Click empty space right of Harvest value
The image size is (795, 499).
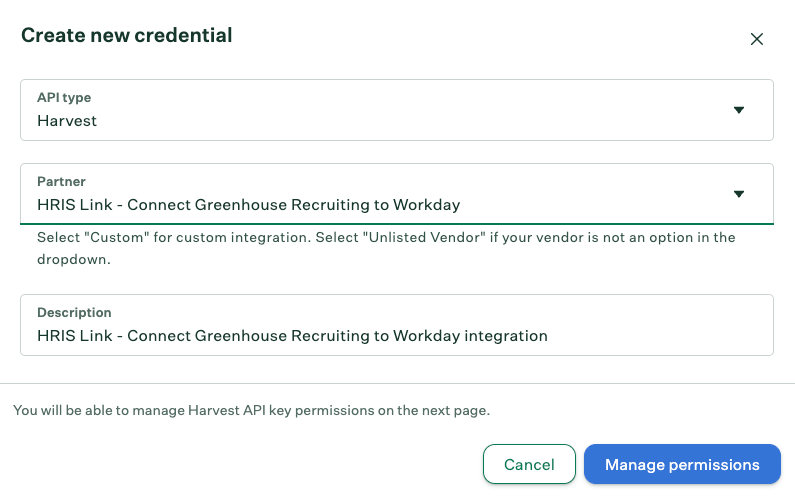400,121
